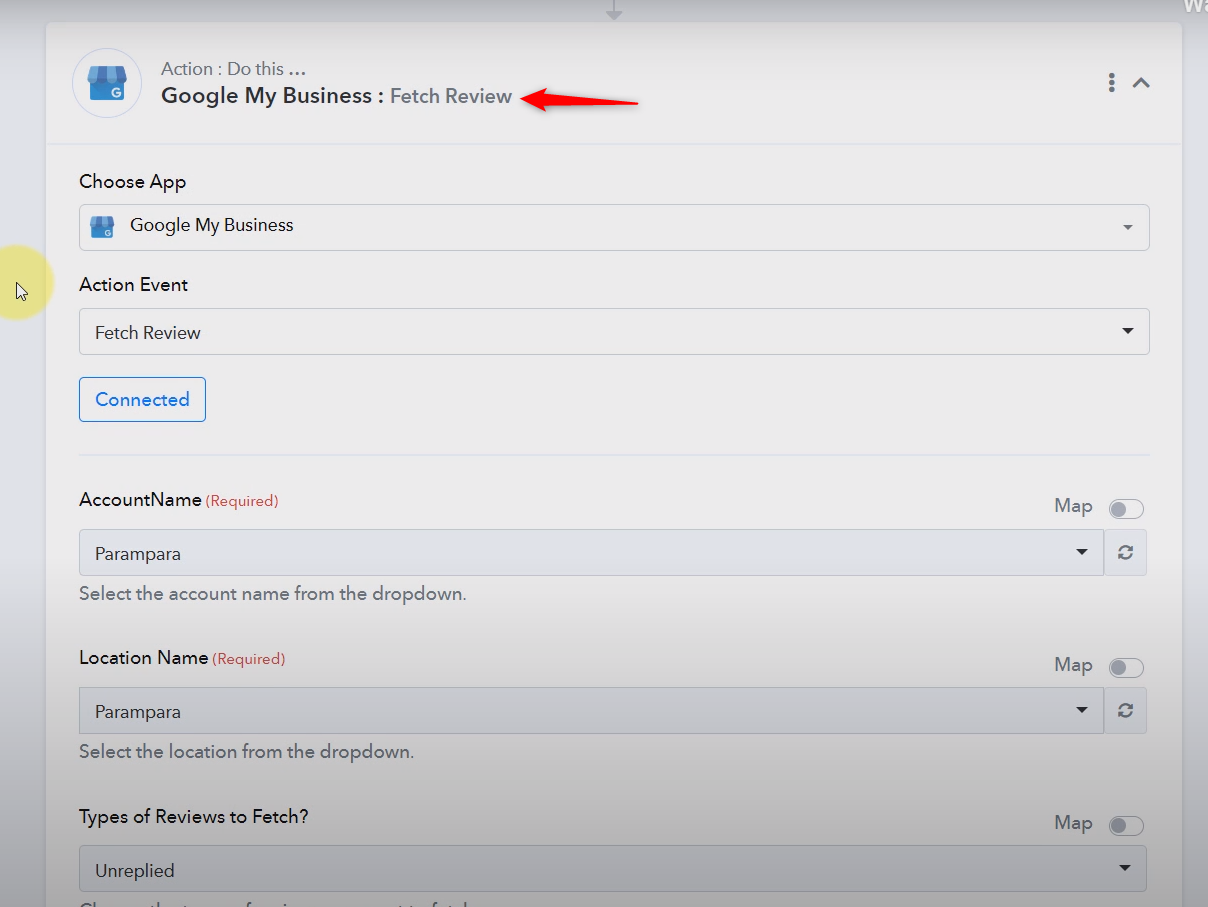The width and height of the screenshot is (1208, 907).
Task: Open the AccountName dropdown showing Parampara
Action: tap(591, 552)
